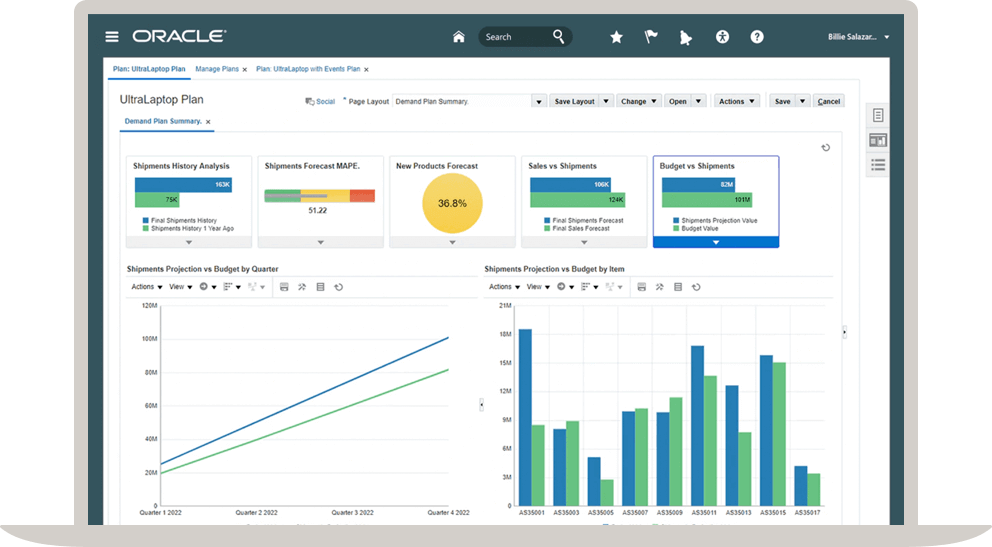Switch to Plan: UltraLaptop with Events Plan tab
The image size is (992, 547).
(308, 69)
